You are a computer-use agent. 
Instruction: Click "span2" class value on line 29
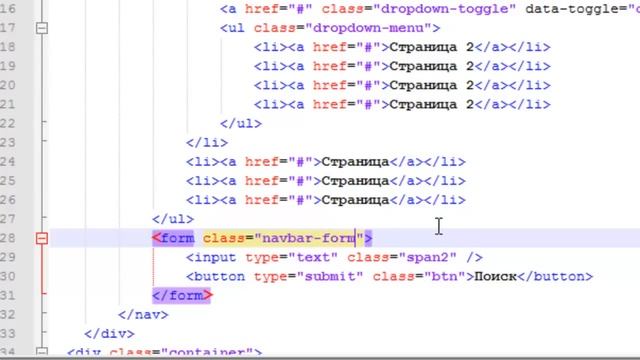click(x=427, y=258)
